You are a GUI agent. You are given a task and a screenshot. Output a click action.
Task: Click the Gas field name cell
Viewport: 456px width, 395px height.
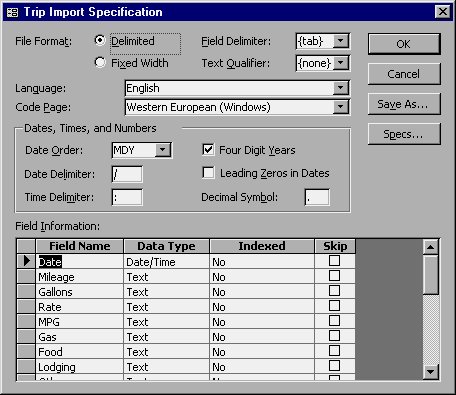(80, 337)
